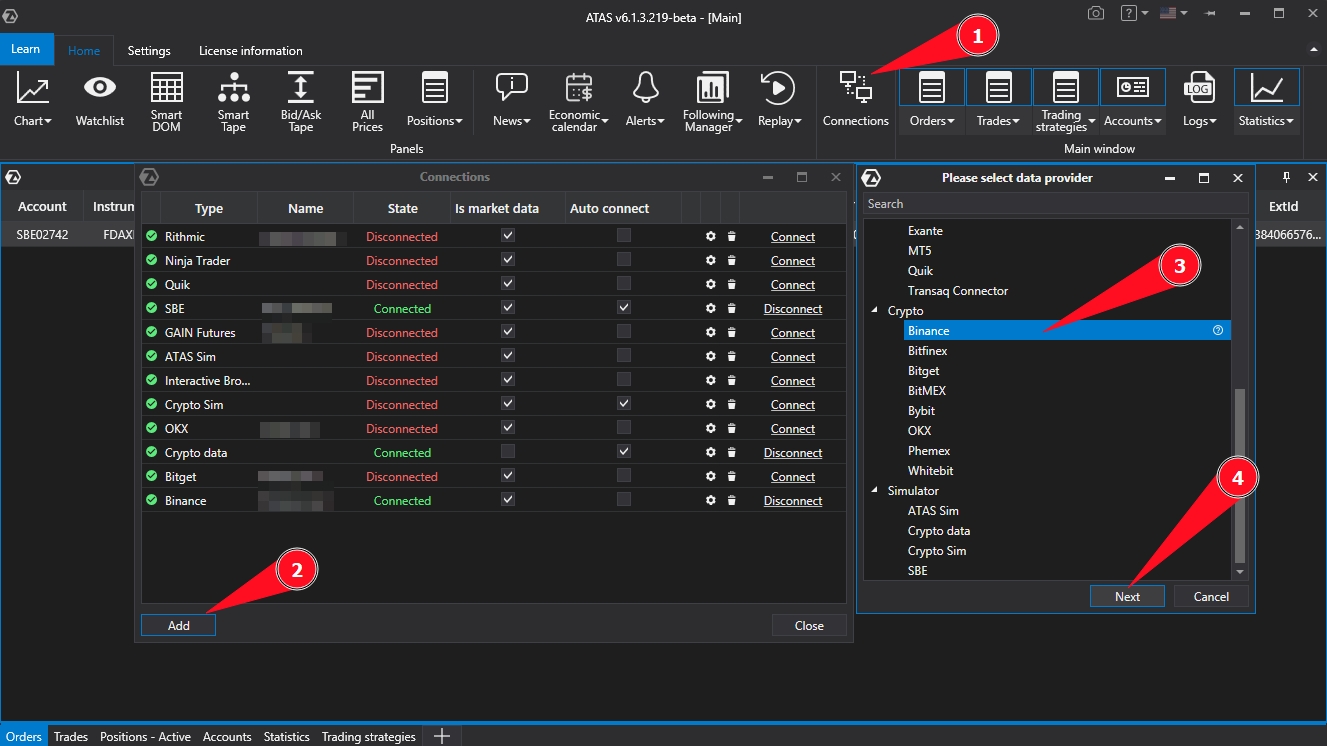Open the Smart Tape panel
The image size is (1327, 746).
(x=233, y=100)
